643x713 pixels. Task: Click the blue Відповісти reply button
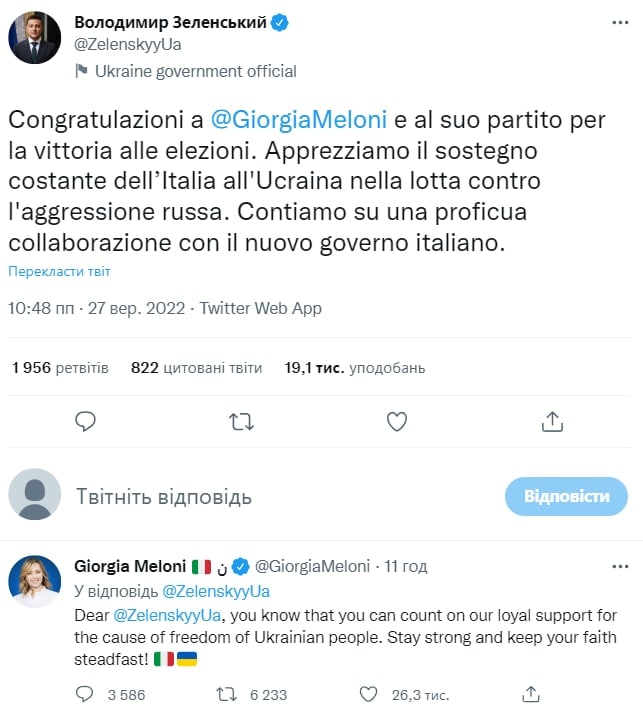[567, 496]
